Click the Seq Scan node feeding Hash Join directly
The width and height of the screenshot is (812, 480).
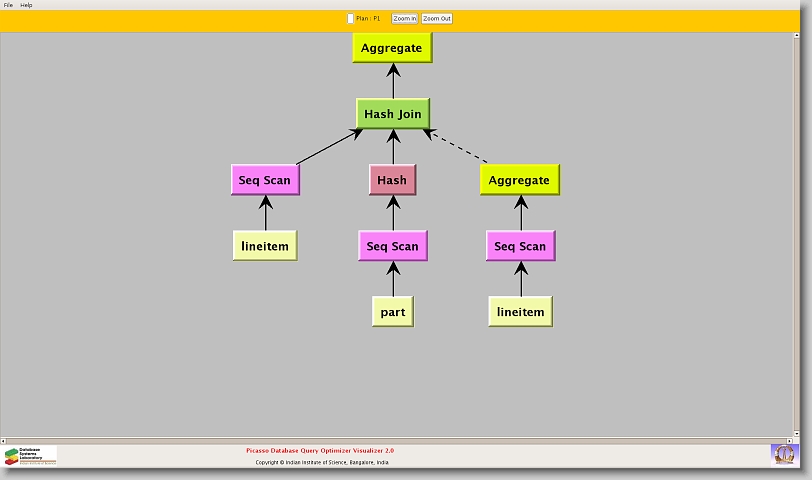click(265, 180)
